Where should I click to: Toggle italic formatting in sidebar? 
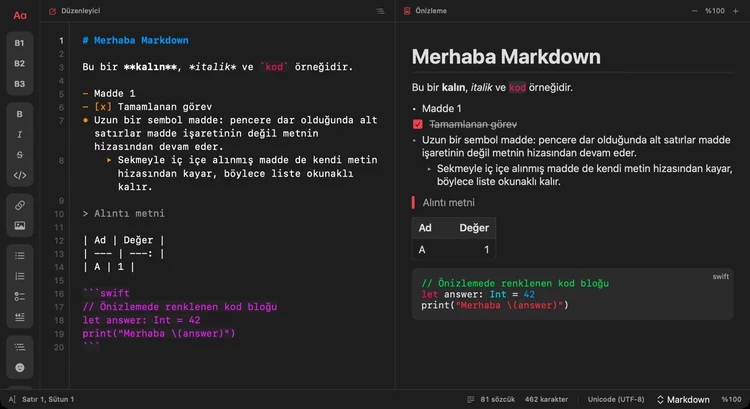tap(20, 134)
